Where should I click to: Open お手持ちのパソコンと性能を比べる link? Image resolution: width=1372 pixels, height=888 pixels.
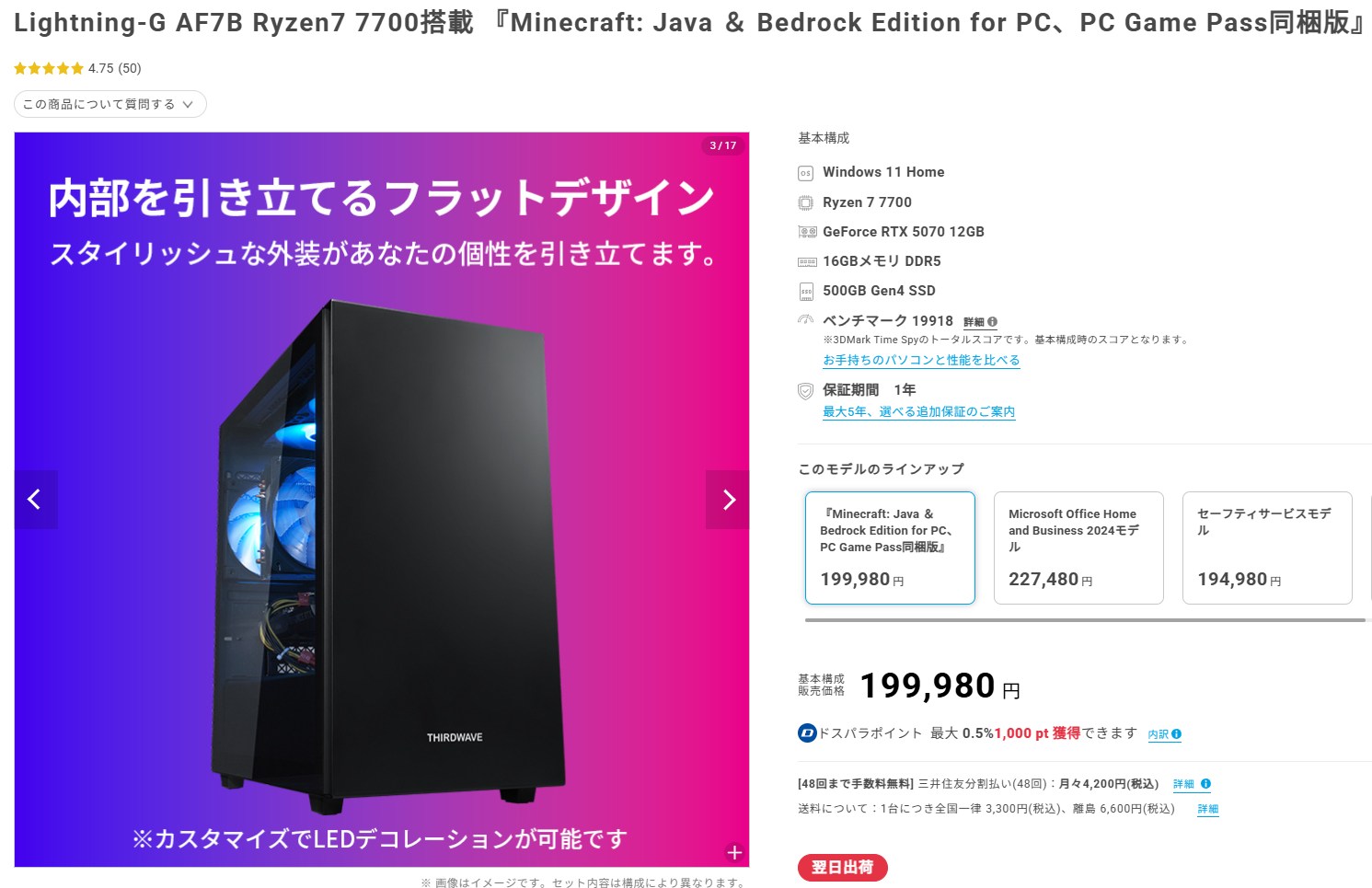coord(921,360)
